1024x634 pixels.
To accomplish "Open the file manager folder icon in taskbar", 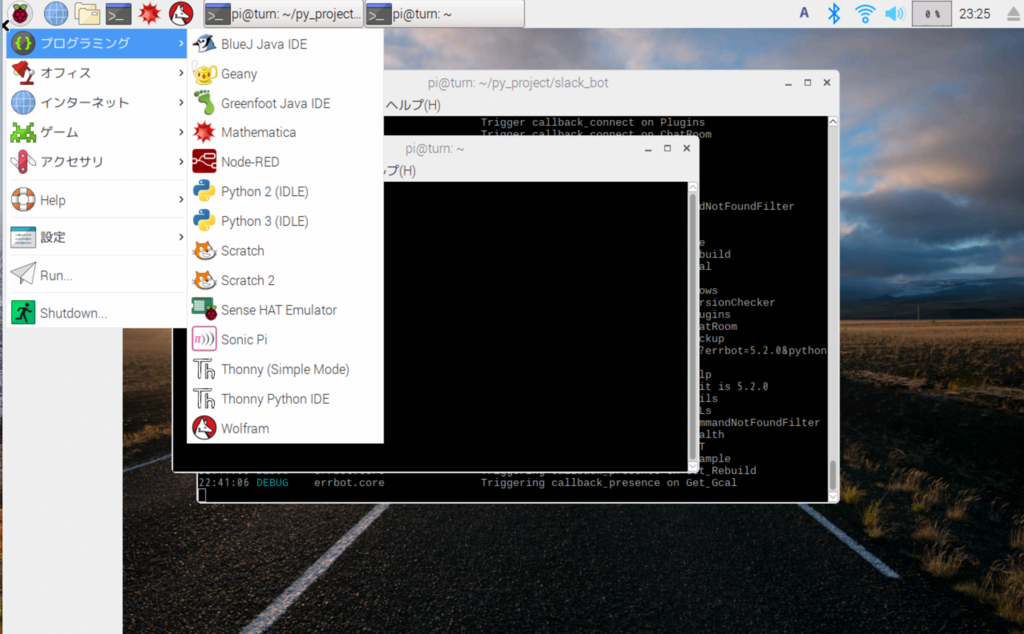I will [x=87, y=13].
